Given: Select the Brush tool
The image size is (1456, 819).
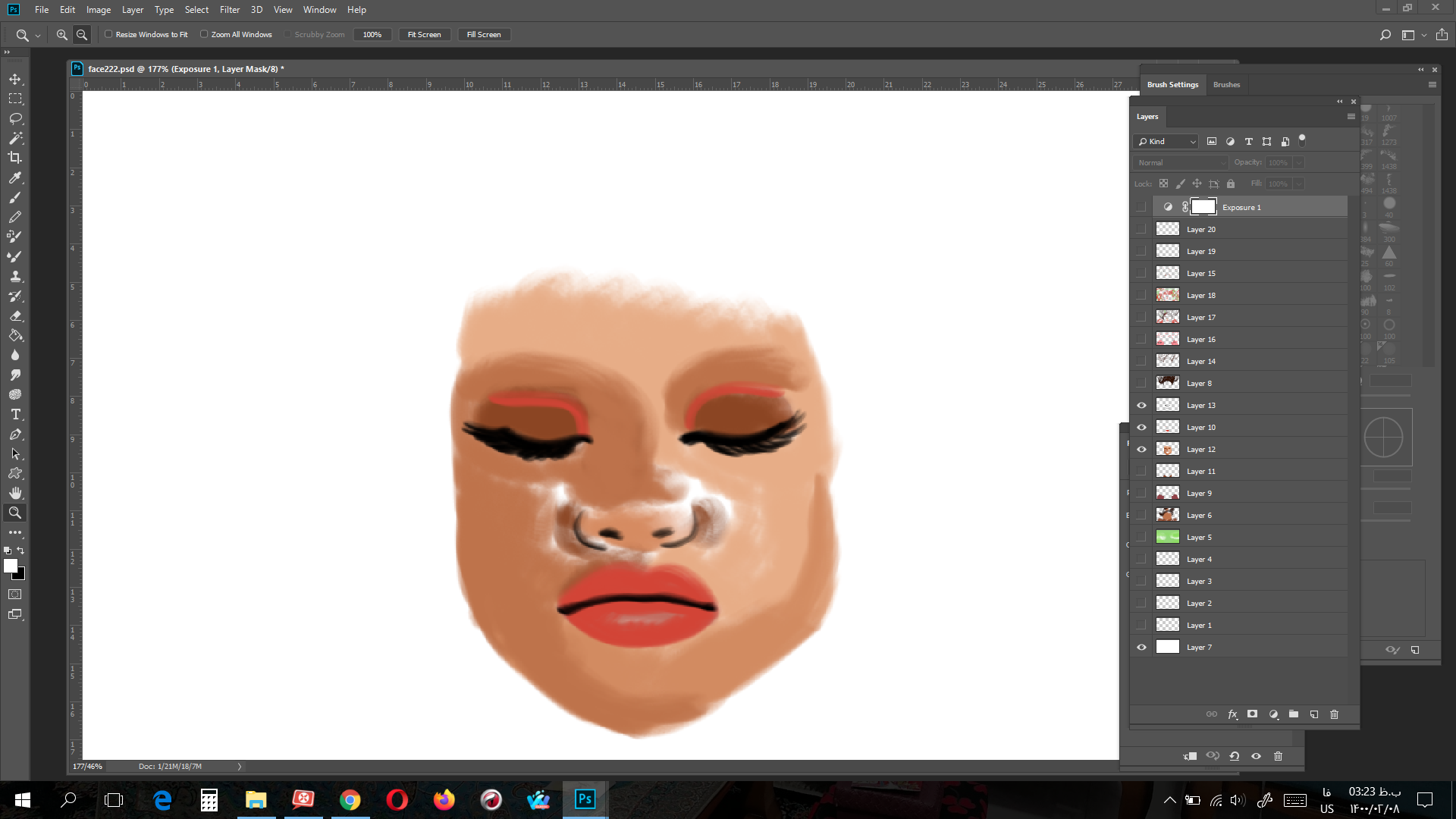Looking at the screenshot, I should pyautogui.click(x=15, y=198).
